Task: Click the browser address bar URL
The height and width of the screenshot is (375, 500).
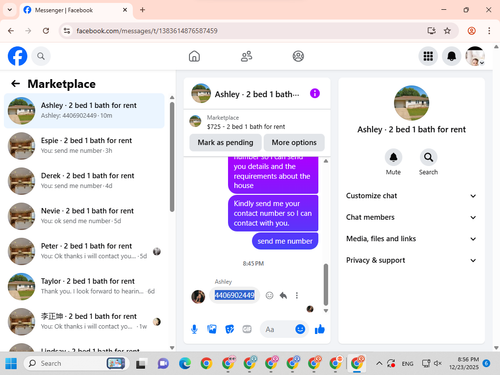Action: pos(147,31)
